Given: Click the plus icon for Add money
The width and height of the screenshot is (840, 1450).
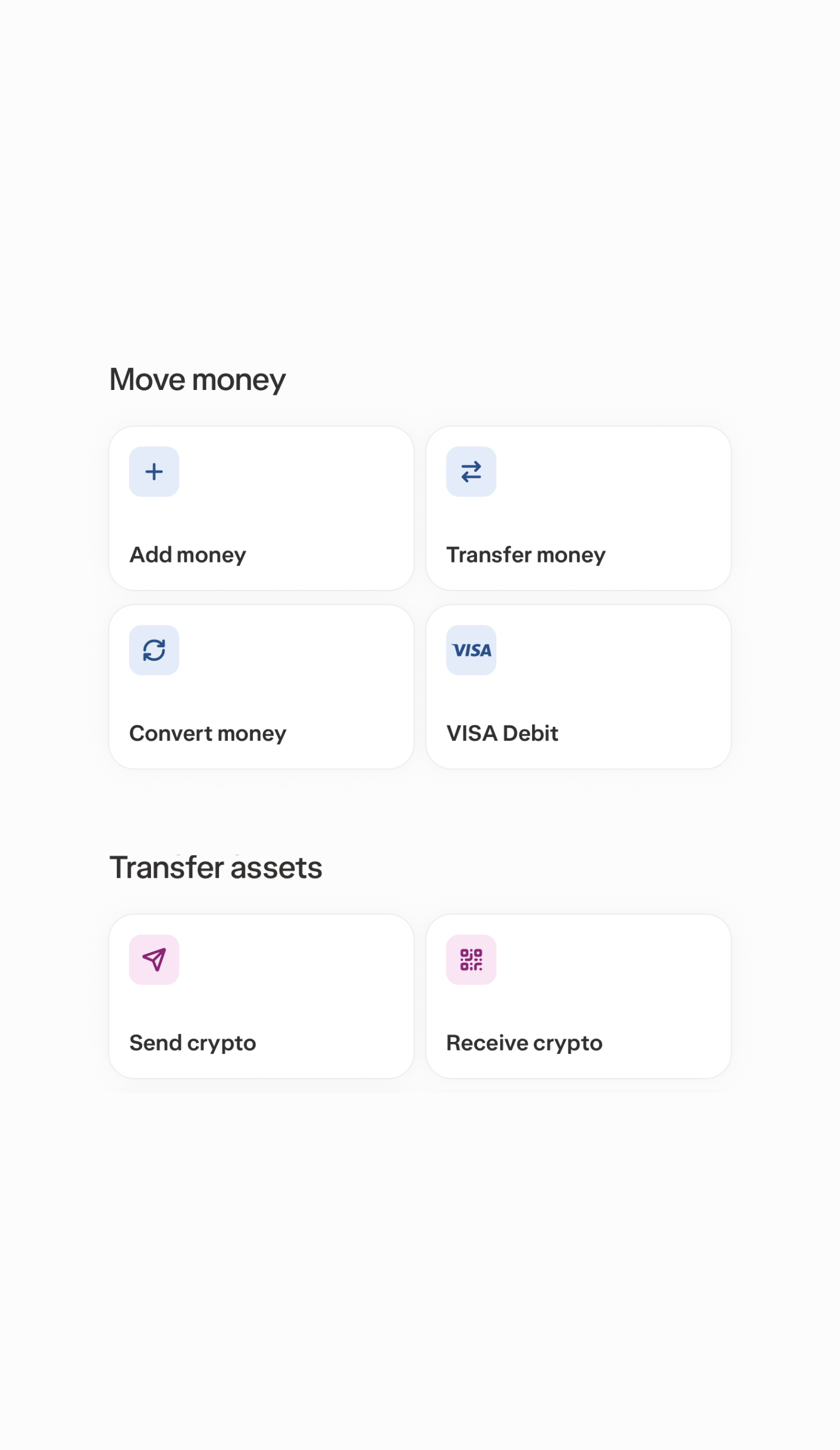Looking at the screenshot, I should click(154, 472).
